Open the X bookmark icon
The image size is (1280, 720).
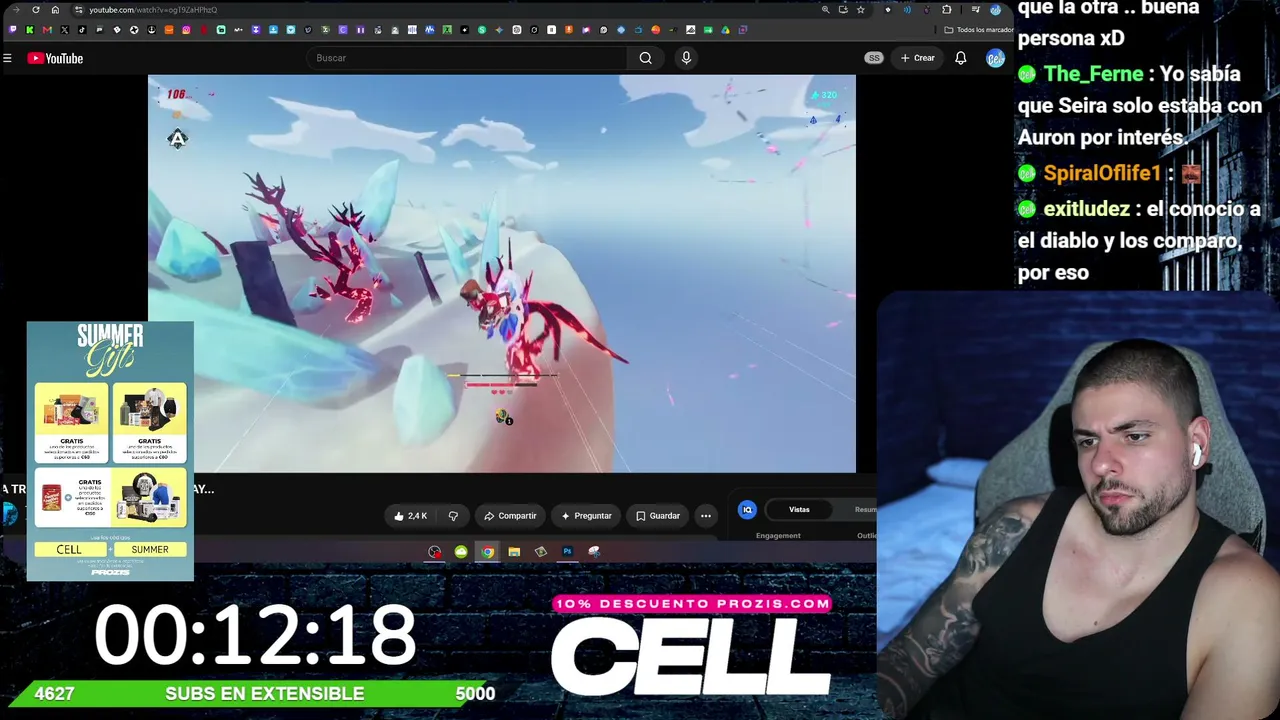coord(65,30)
